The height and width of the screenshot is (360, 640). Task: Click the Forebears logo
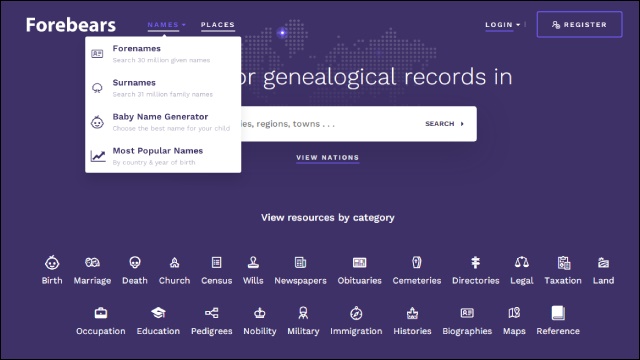71,25
